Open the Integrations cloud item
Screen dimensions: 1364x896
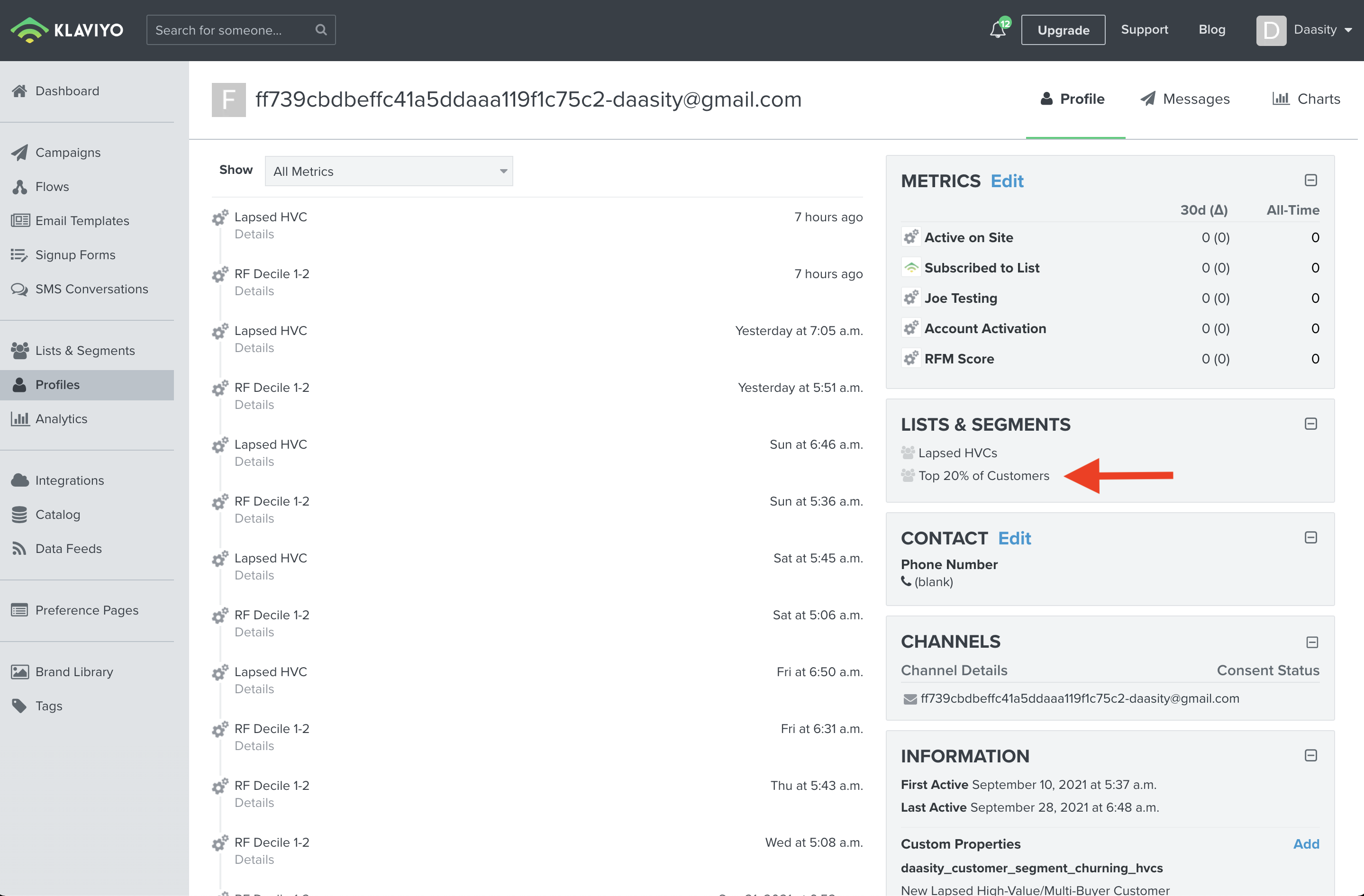(x=69, y=480)
